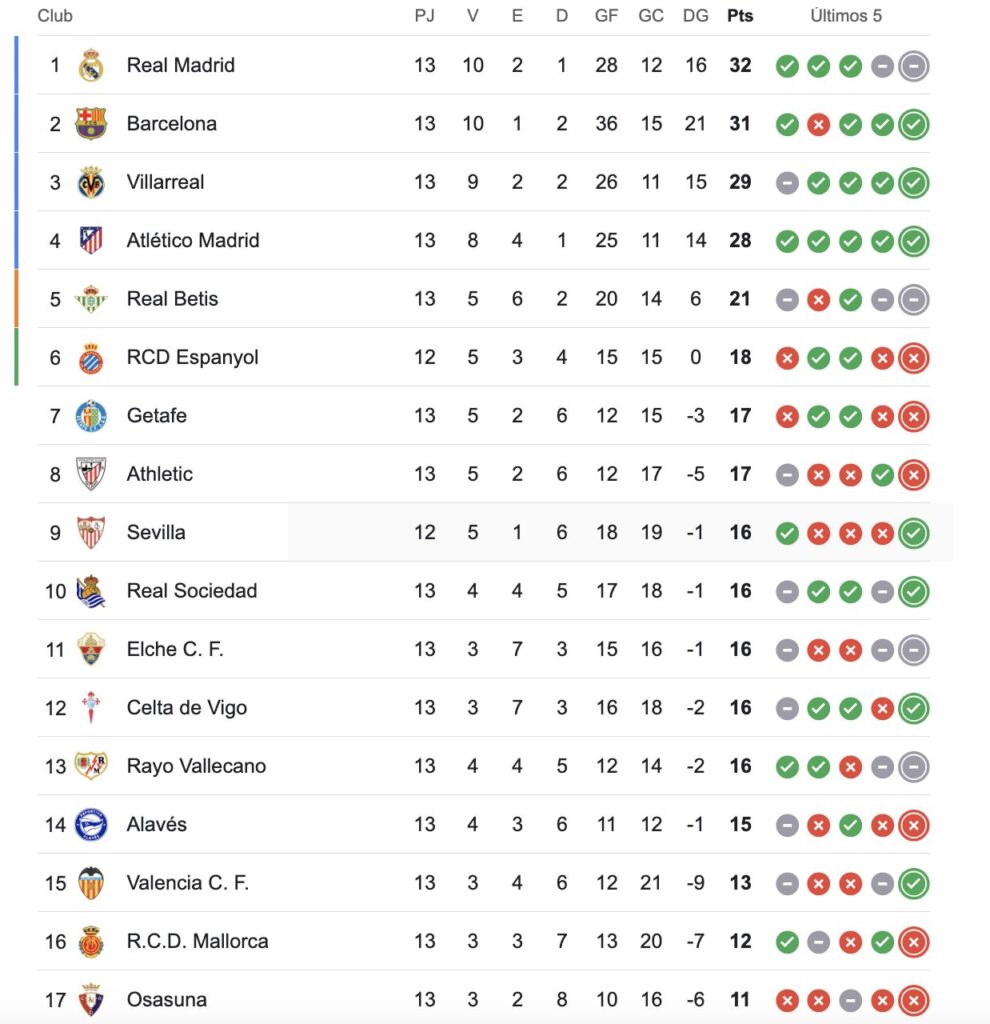Click Osasuna's latest loss indicator
This screenshot has height=1024, width=990.
pos(913,999)
